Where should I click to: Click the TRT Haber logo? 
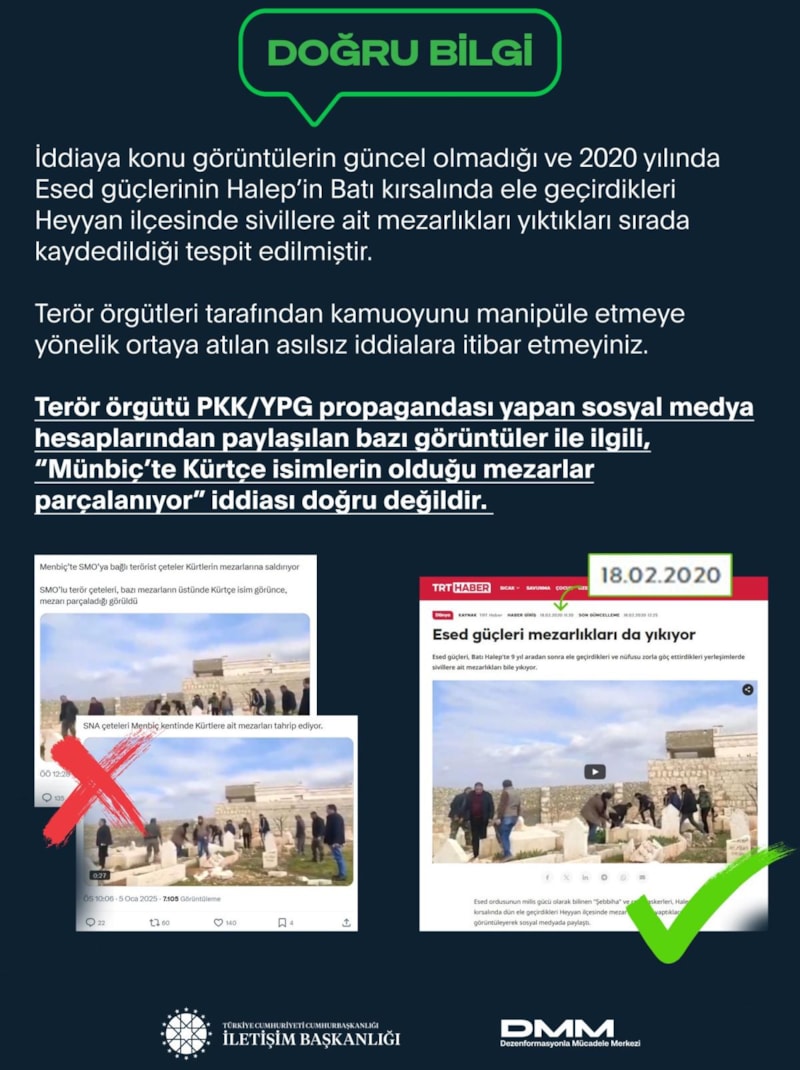[461, 588]
